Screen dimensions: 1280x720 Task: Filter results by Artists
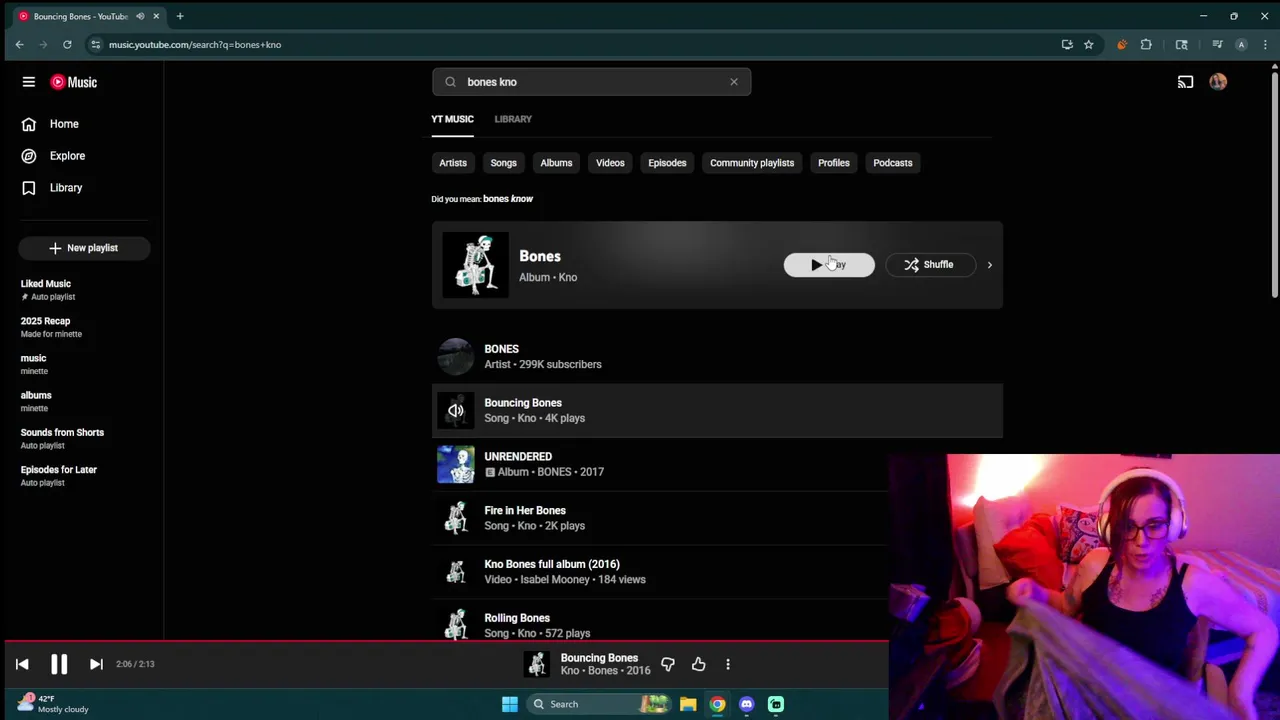point(453,163)
